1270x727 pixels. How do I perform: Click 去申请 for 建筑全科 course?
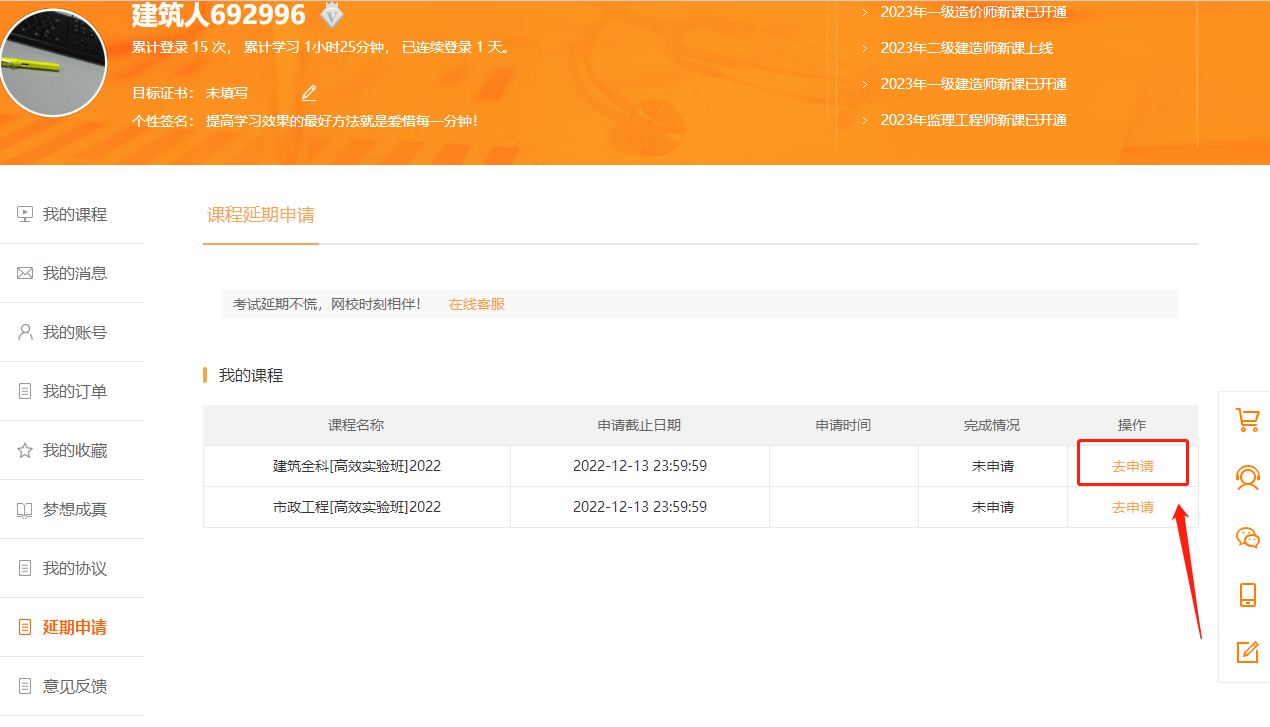click(1132, 466)
